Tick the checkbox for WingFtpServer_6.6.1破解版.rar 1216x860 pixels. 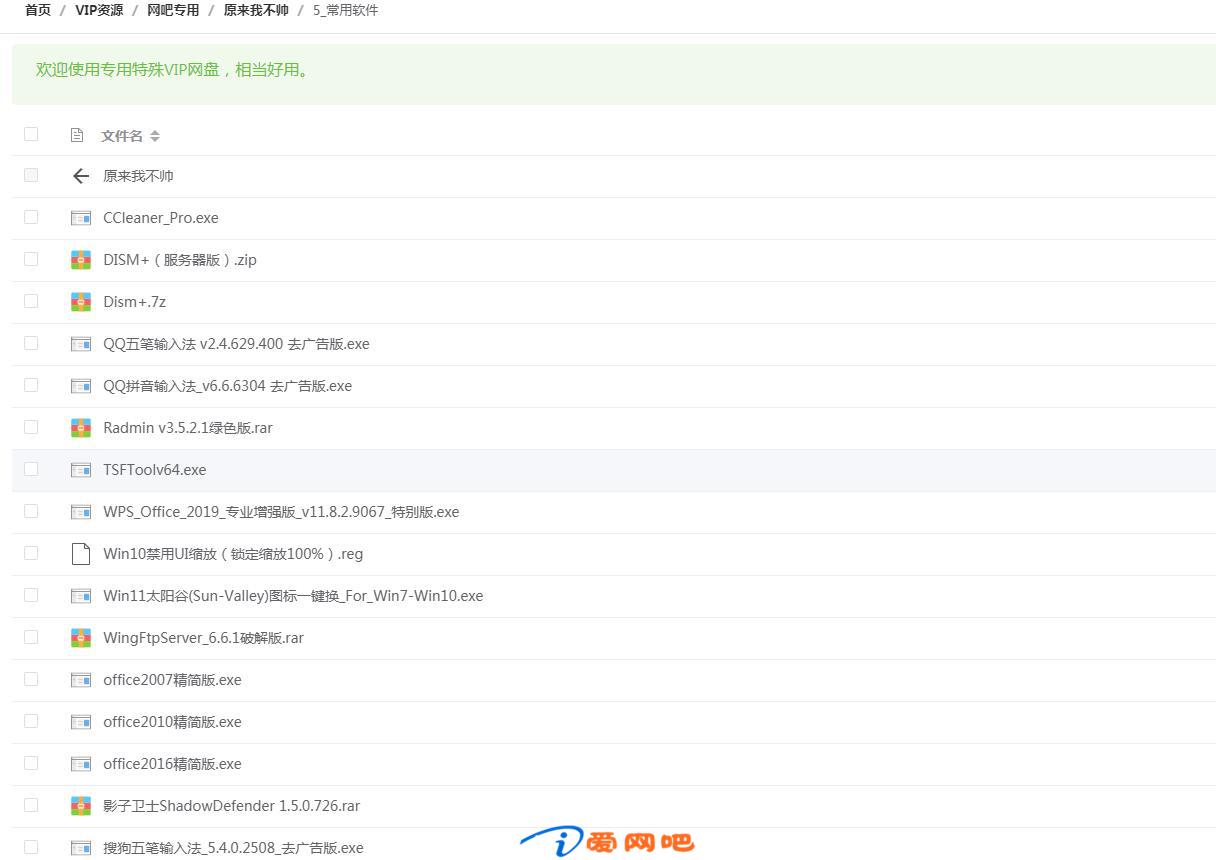31,637
